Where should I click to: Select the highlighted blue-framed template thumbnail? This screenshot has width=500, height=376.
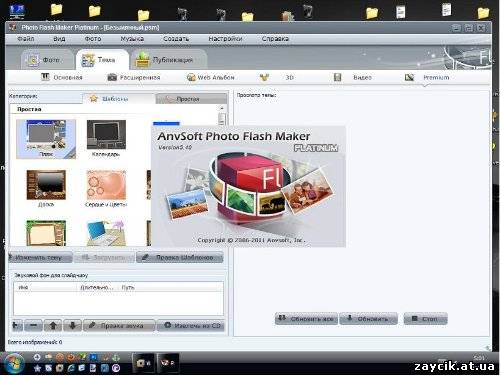(46, 139)
